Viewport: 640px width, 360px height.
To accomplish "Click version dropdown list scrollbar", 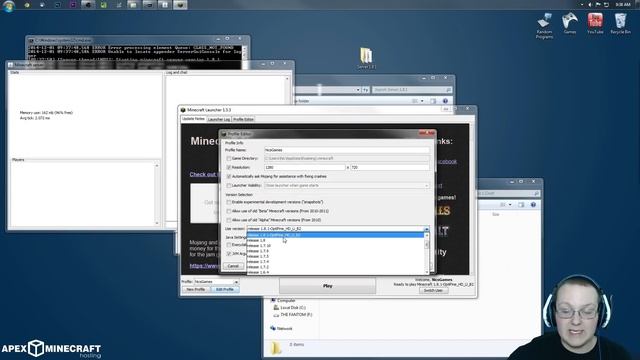I will [x=427, y=253].
